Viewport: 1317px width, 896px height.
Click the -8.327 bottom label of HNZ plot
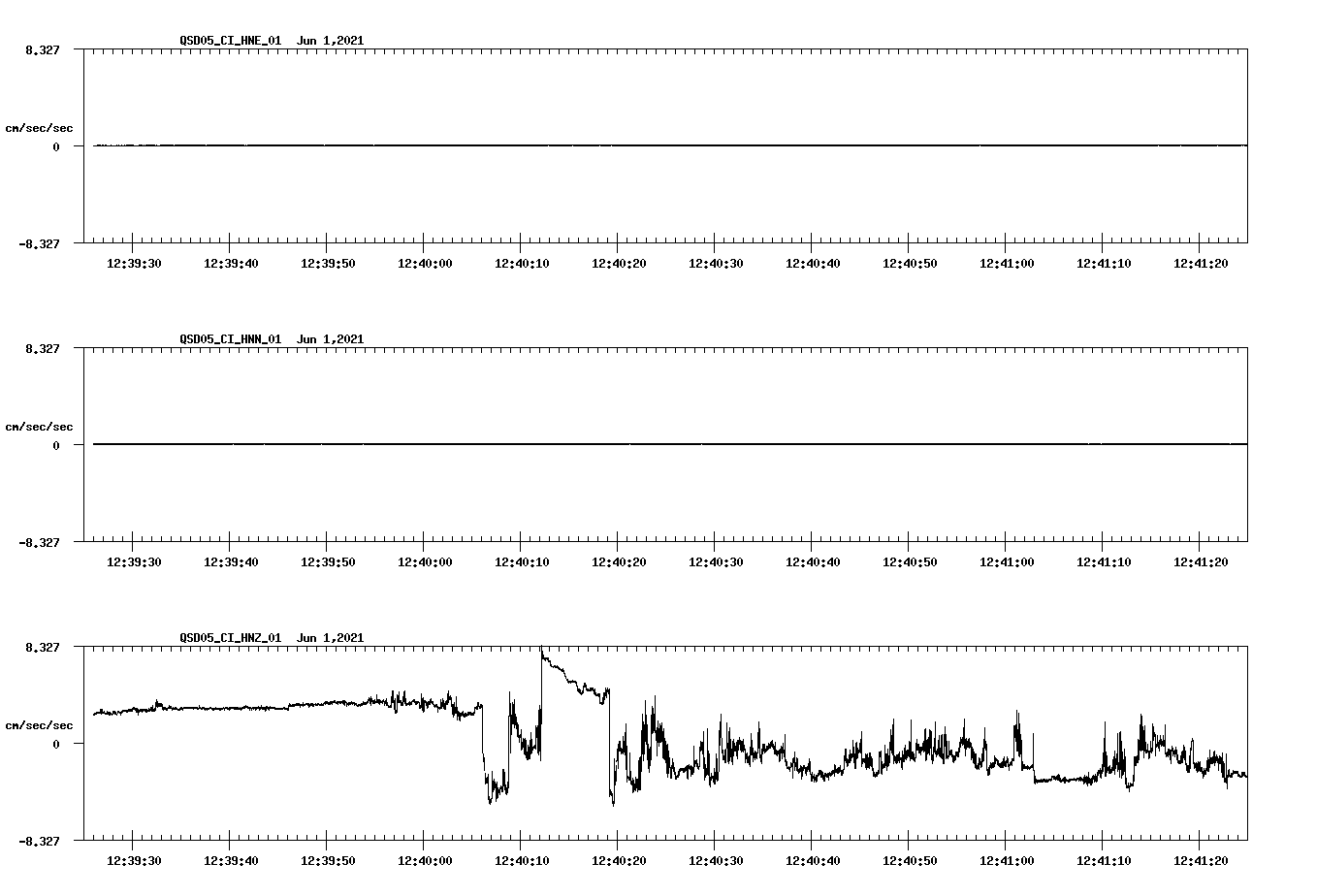point(39,842)
